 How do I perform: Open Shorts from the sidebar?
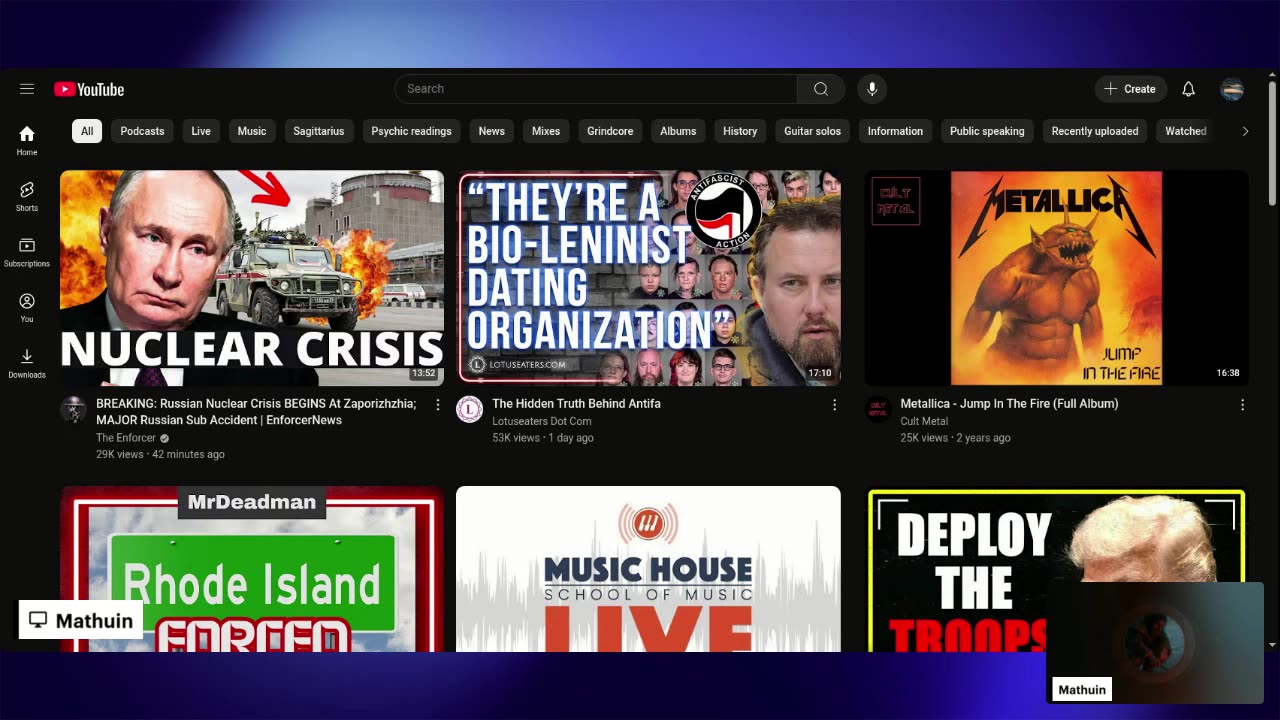pos(27,196)
